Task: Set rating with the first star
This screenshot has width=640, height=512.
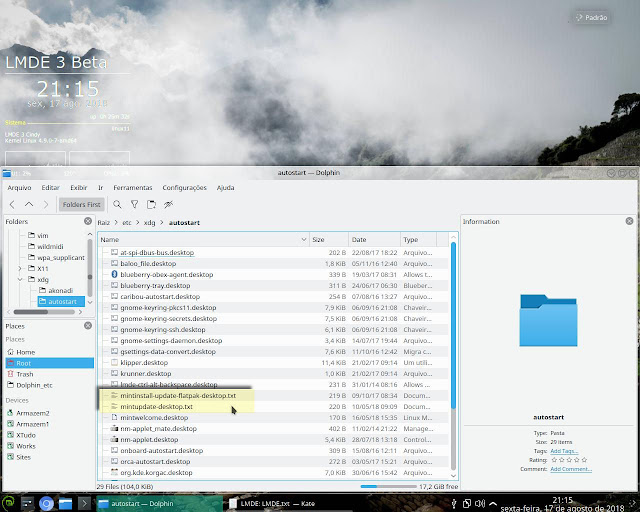Action: 554,460
